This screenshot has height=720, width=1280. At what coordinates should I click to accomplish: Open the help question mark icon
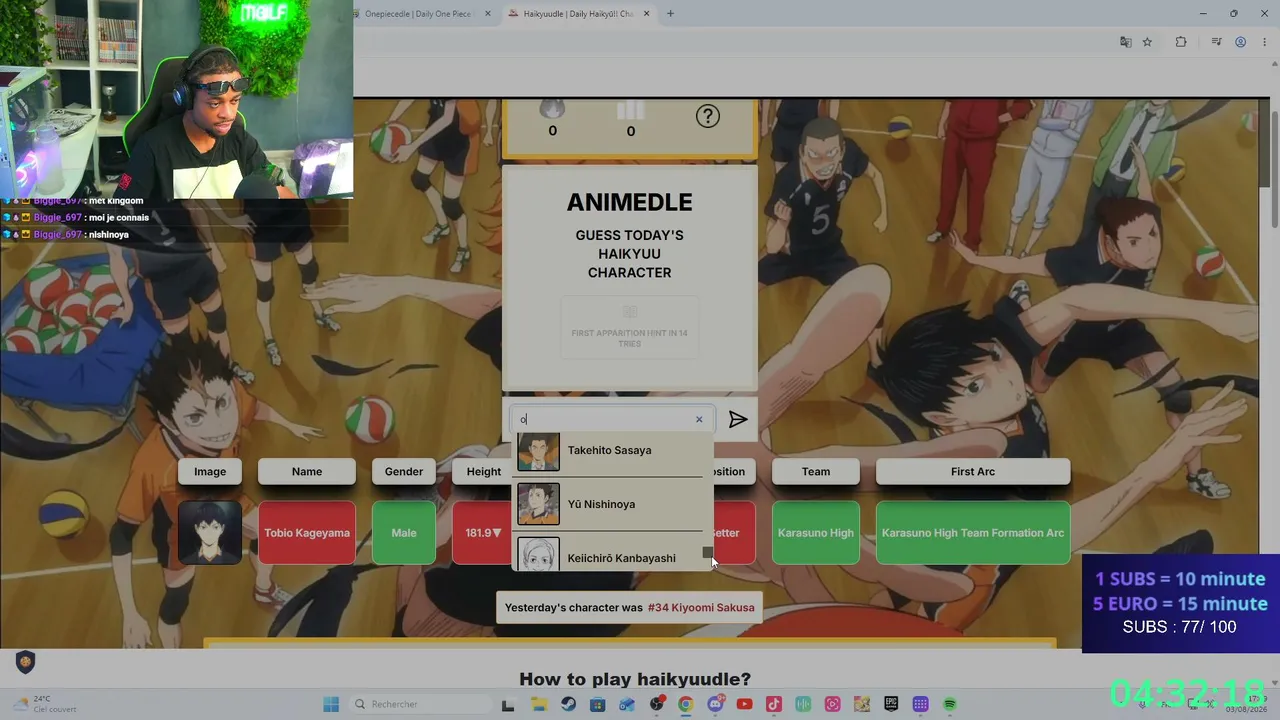tap(707, 116)
